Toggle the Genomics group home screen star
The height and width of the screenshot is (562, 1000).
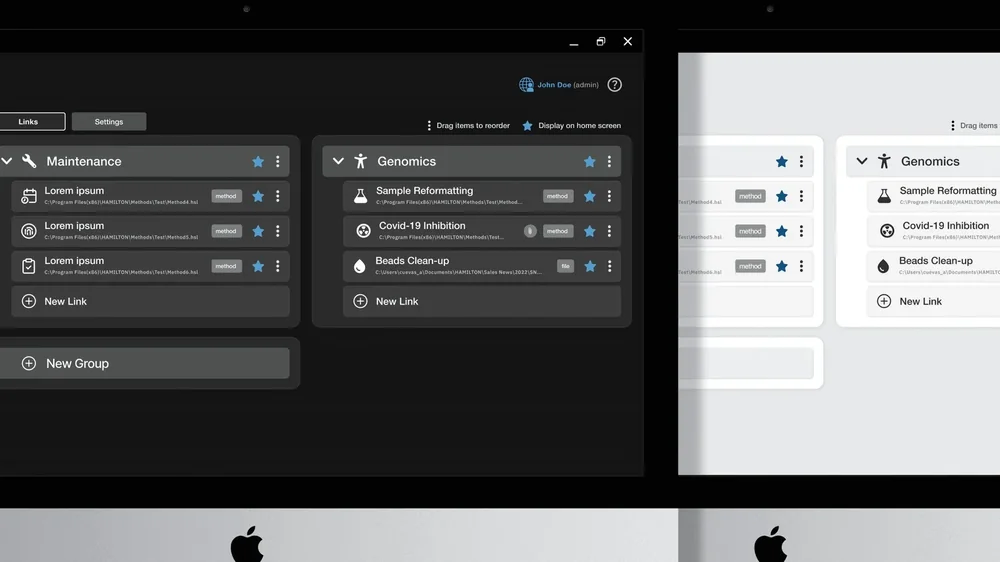pos(590,161)
